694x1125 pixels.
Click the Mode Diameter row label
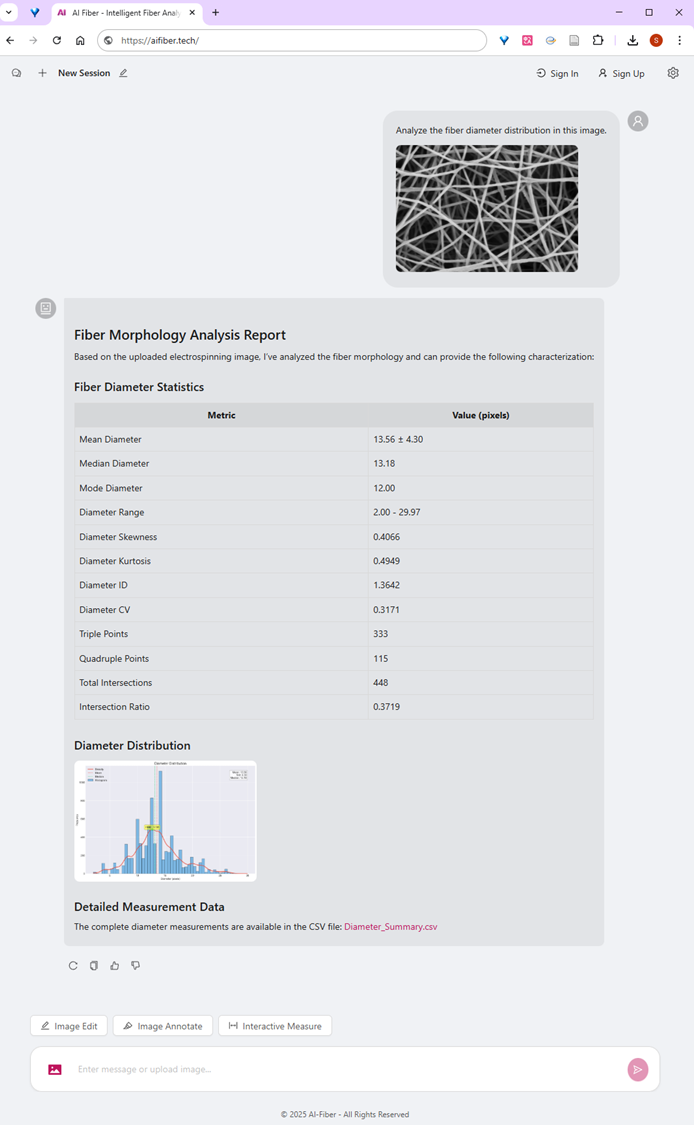[111, 488]
